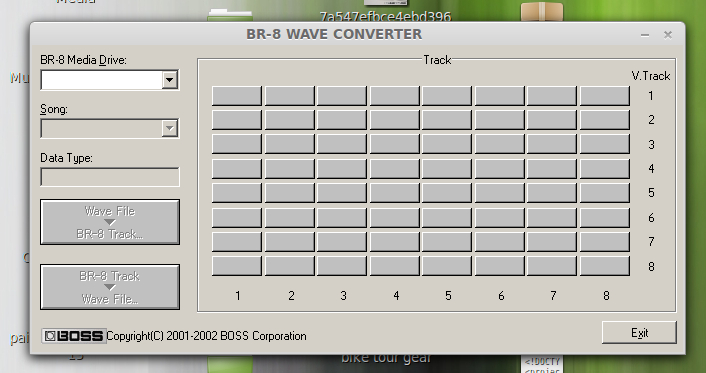
Task: Select track 4, V.Track 2 cell
Action: [394, 120]
